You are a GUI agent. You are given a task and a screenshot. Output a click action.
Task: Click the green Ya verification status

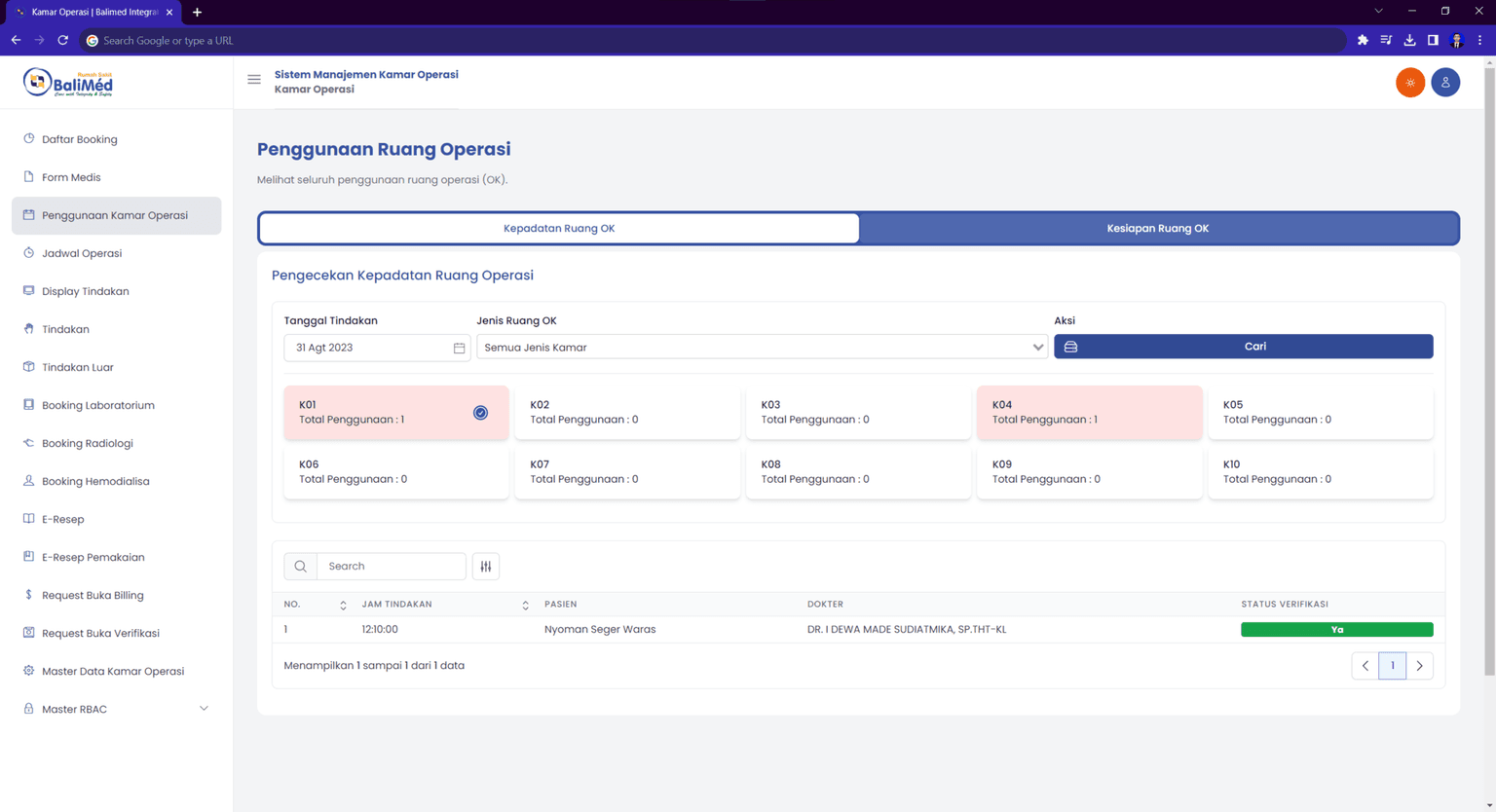[x=1336, y=630]
